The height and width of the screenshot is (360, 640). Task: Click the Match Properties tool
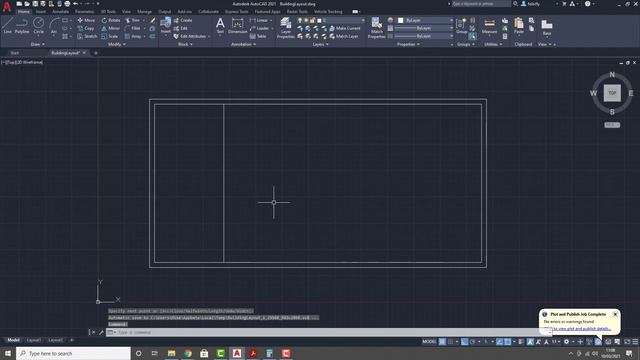pyautogui.click(x=376, y=28)
